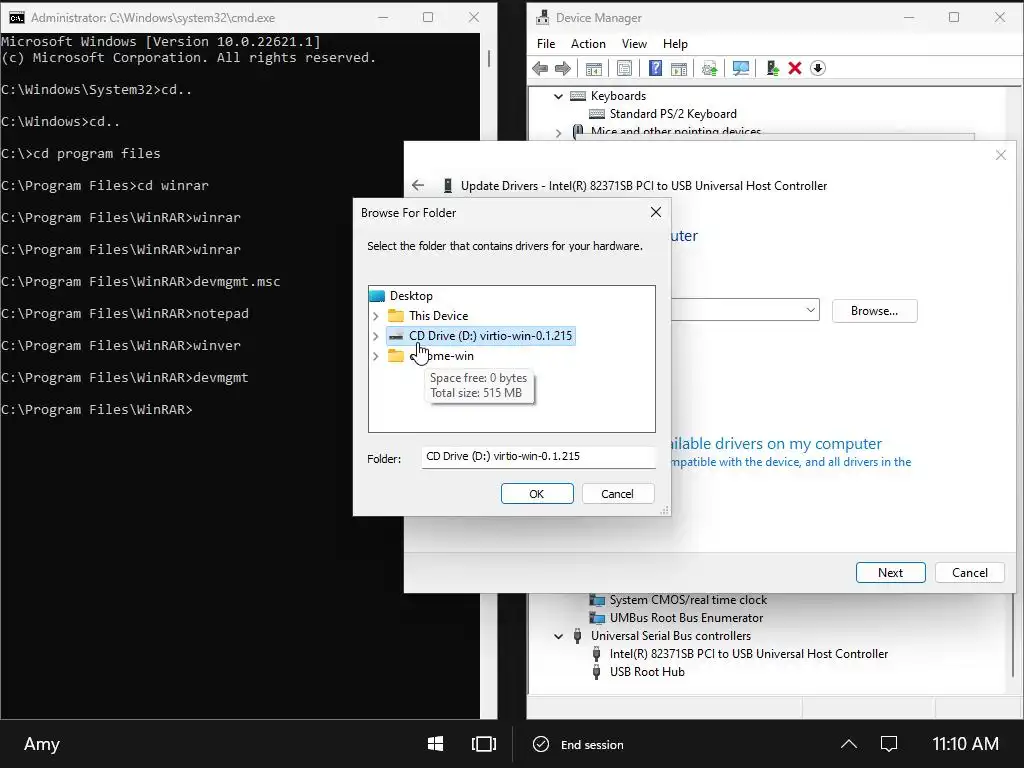Viewport: 1024px width, 768px height.
Task: Collapse Universal Serial Bus controllers category
Action: [x=558, y=636]
